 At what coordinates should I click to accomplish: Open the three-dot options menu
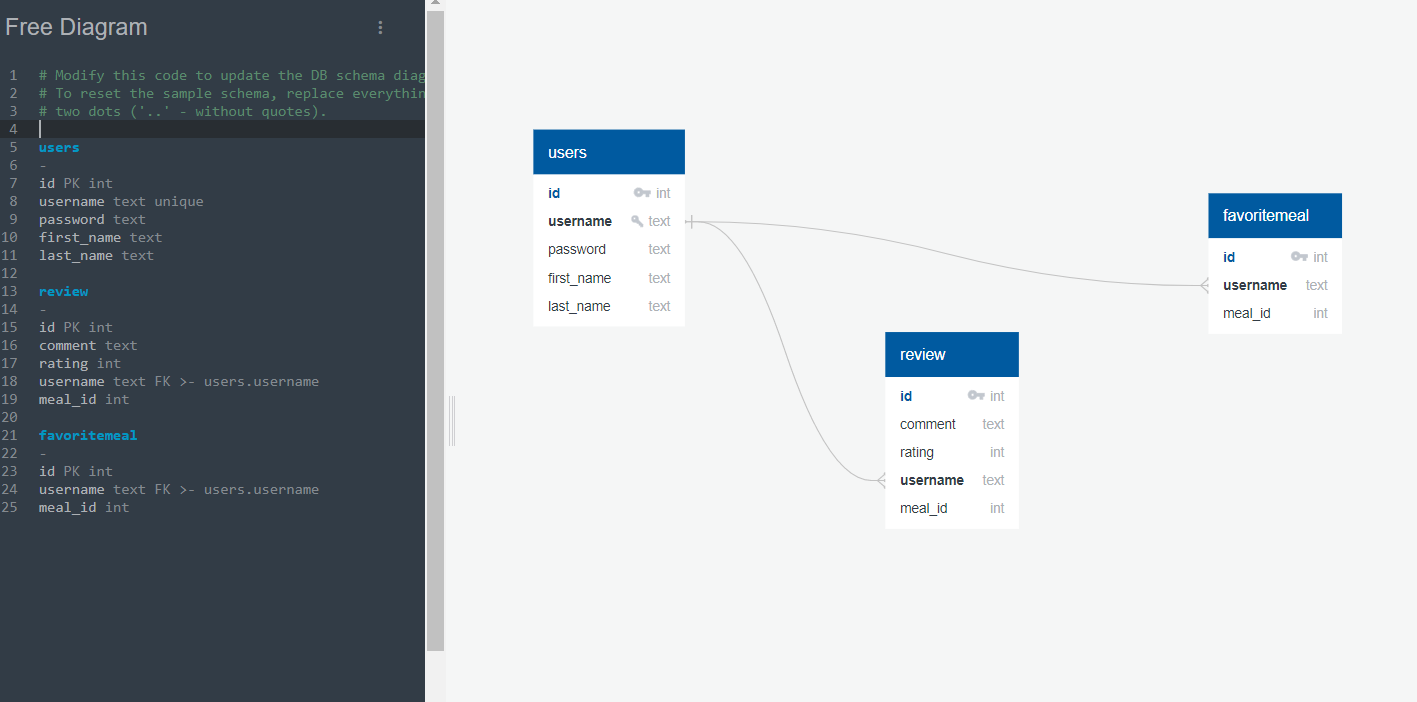tap(380, 27)
